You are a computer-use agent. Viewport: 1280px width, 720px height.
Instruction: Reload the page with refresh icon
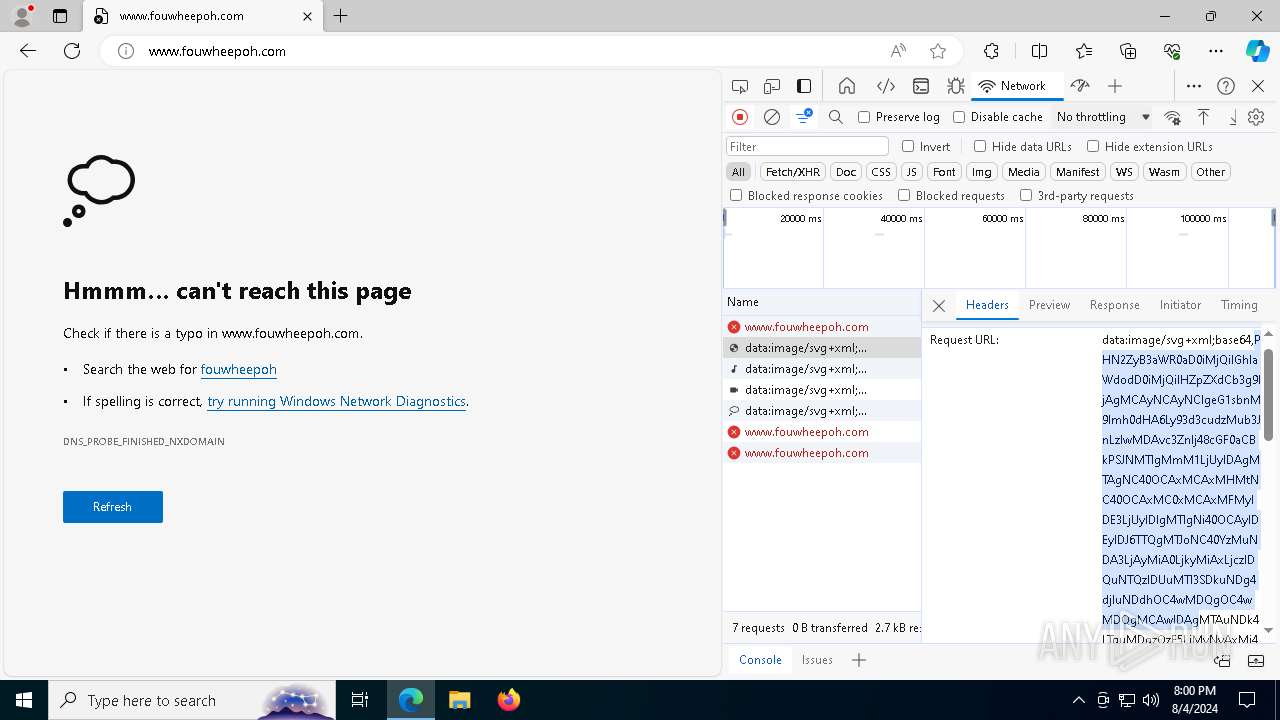click(72, 51)
